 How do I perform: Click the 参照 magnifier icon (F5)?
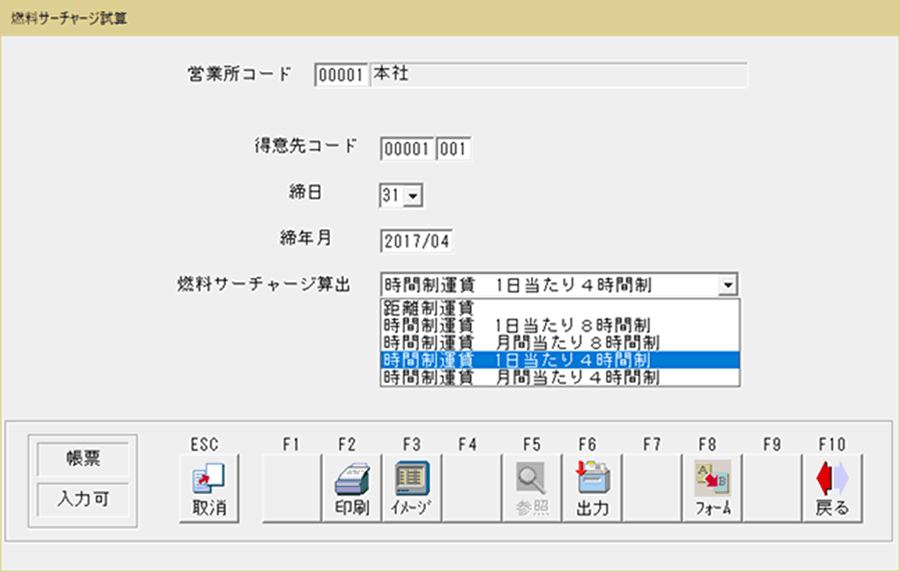532,488
